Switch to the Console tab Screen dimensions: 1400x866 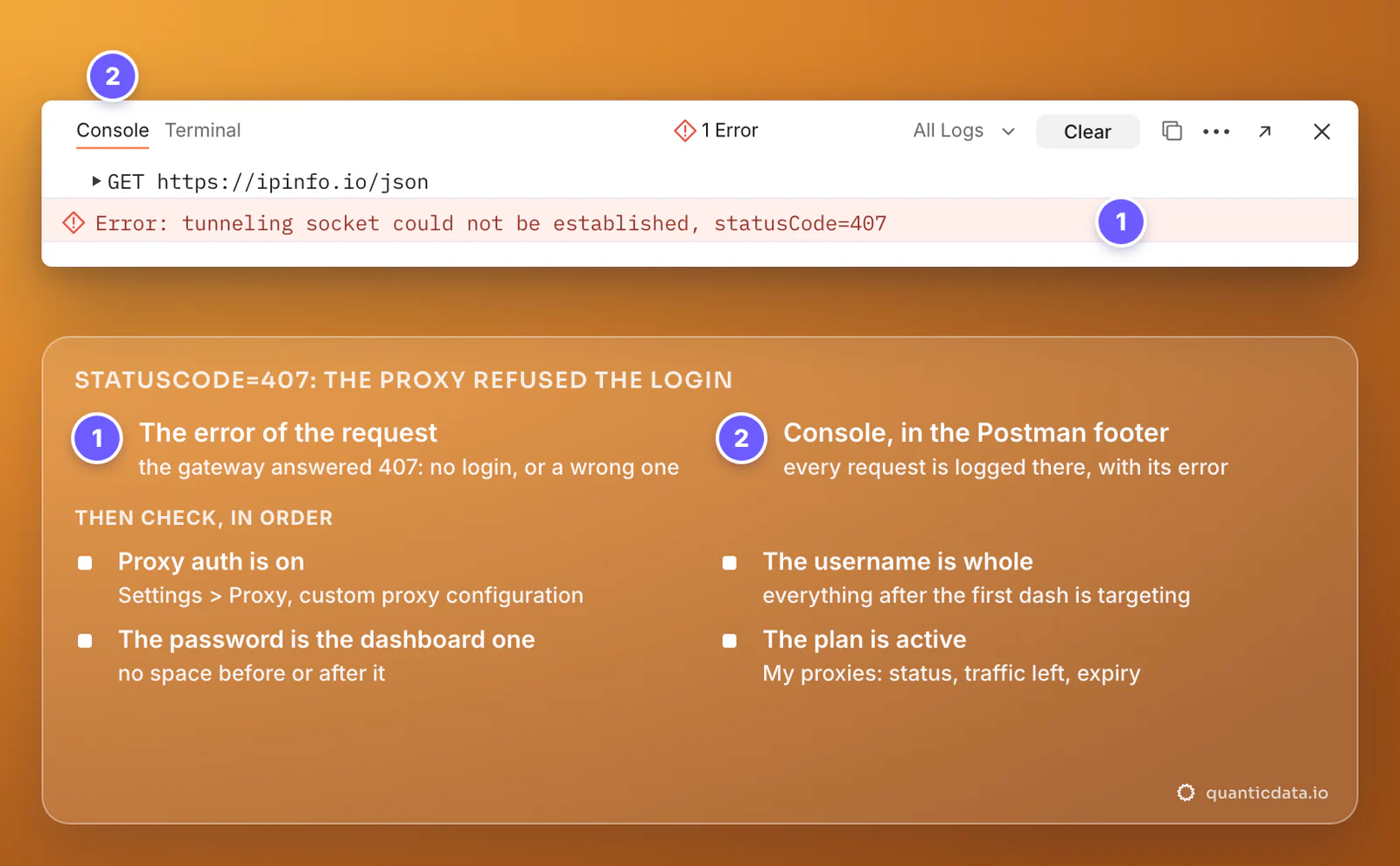113,130
